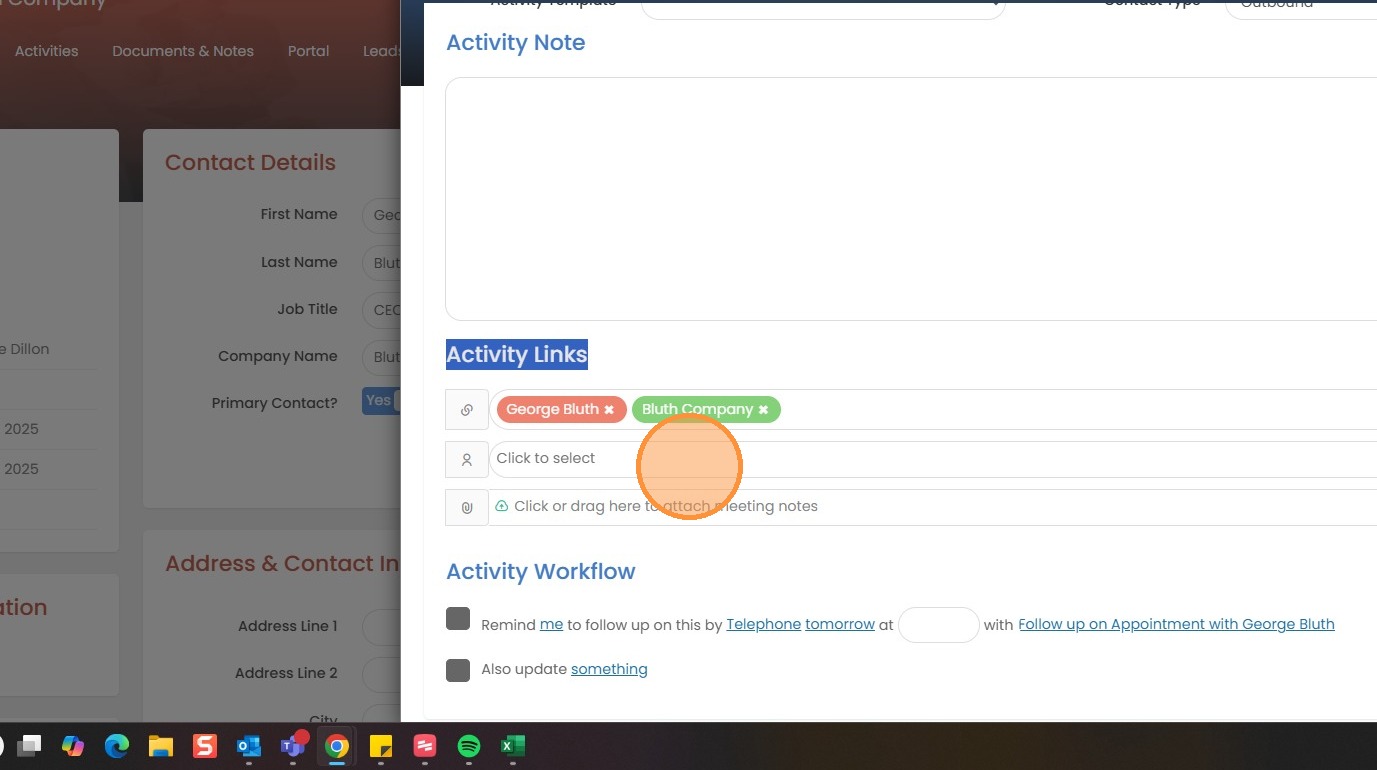Toggle the Primary Contact Yes switch

pyautogui.click(x=381, y=401)
